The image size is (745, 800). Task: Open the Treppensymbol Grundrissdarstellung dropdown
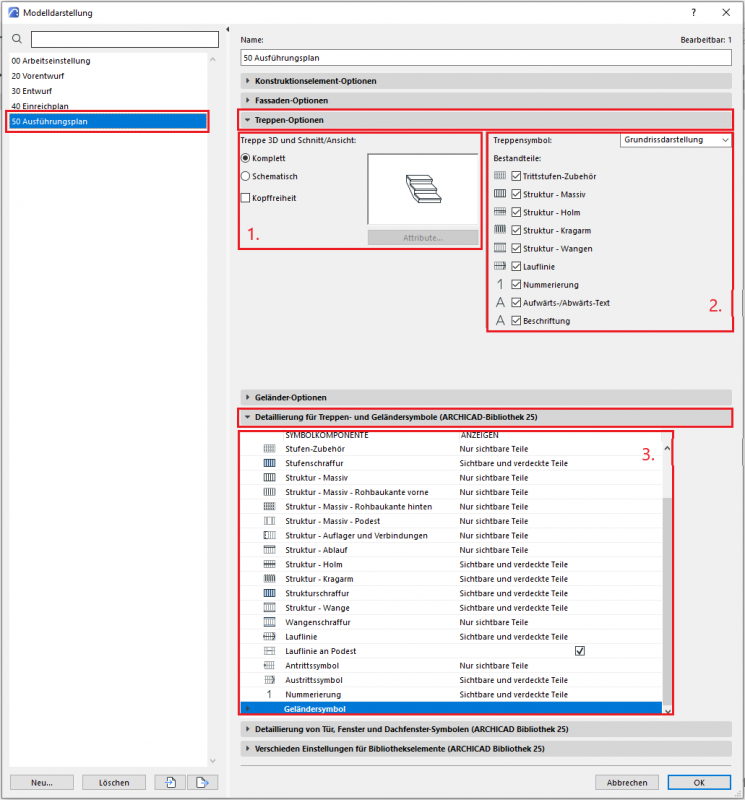pos(676,141)
